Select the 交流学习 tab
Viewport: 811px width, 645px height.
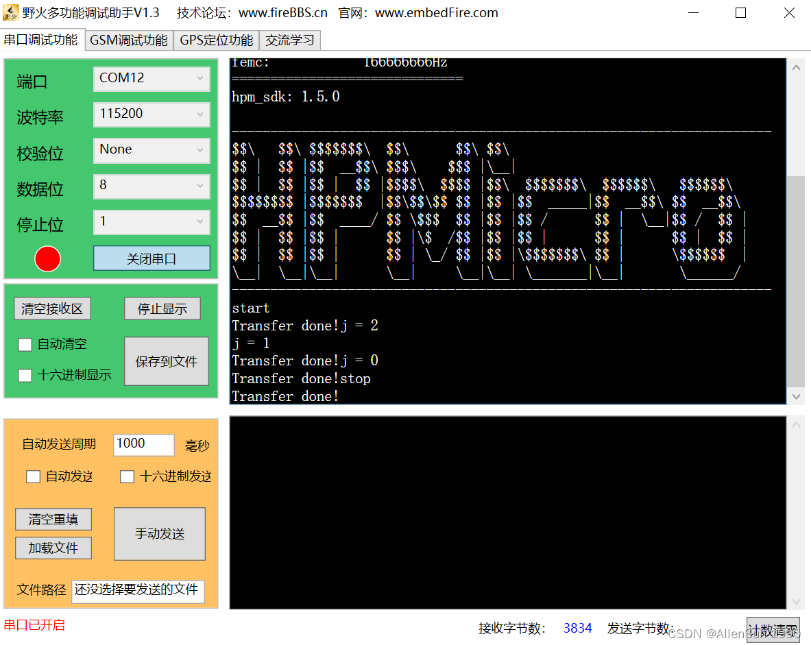289,41
